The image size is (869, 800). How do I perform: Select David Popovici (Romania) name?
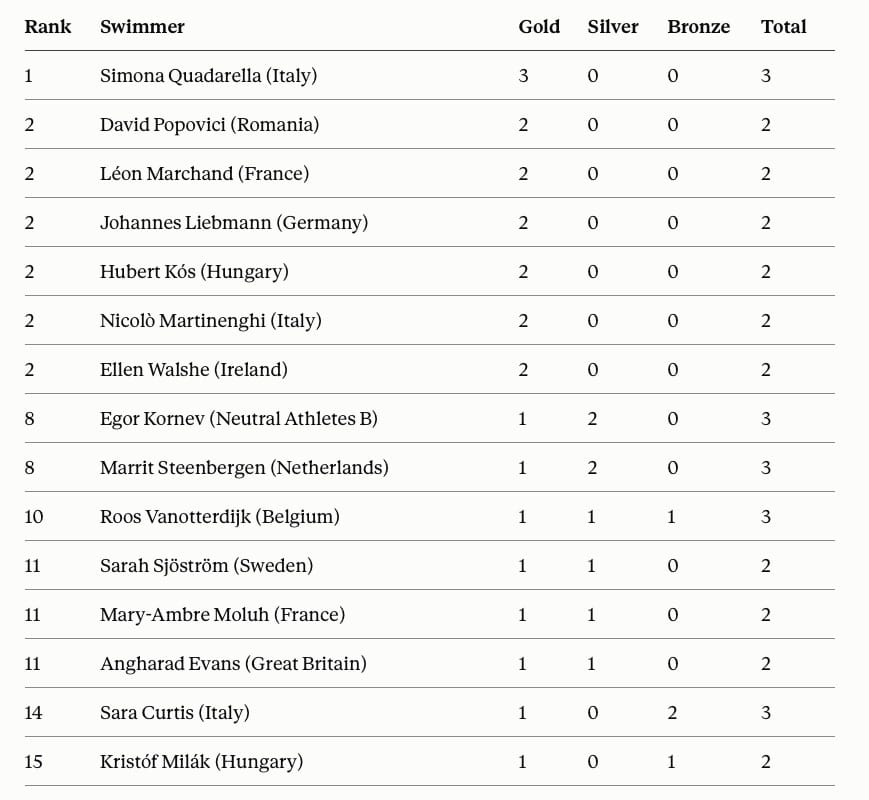pos(209,125)
